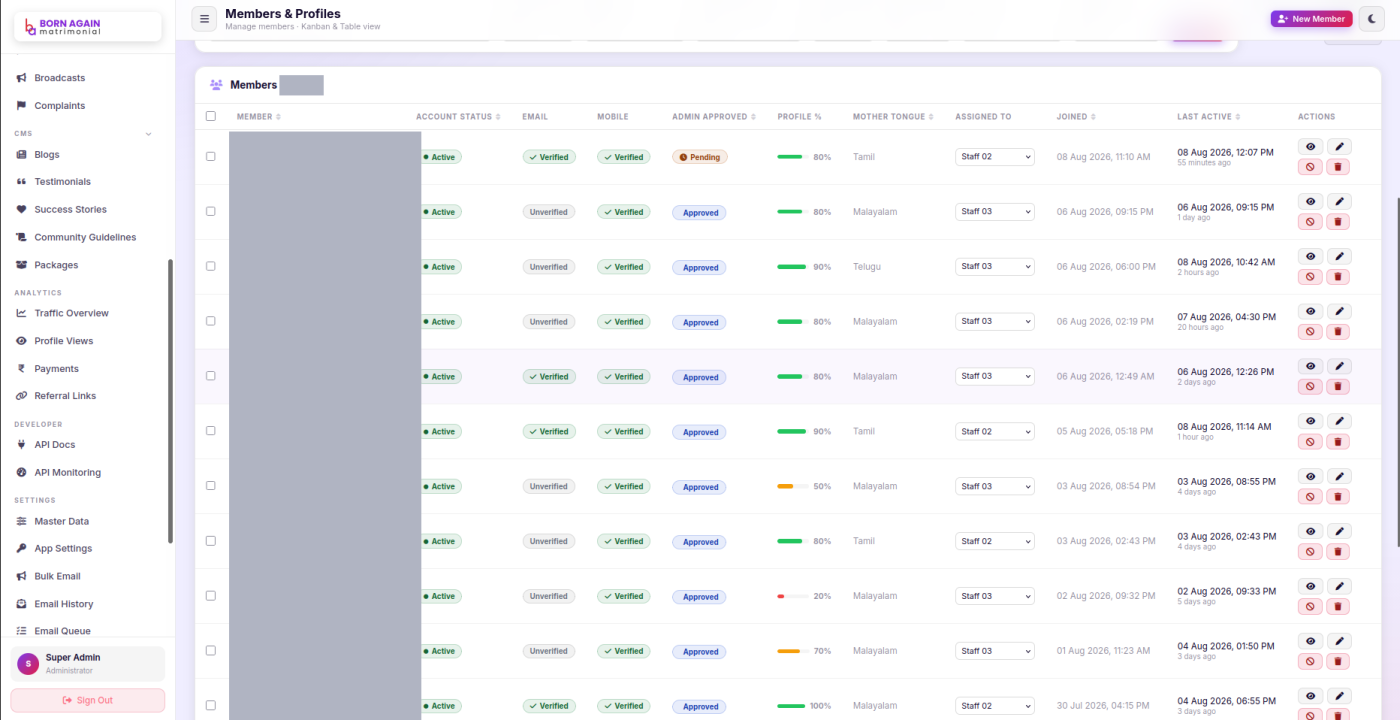
Task: Check the first member row checkbox
Action: tap(211, 157)
